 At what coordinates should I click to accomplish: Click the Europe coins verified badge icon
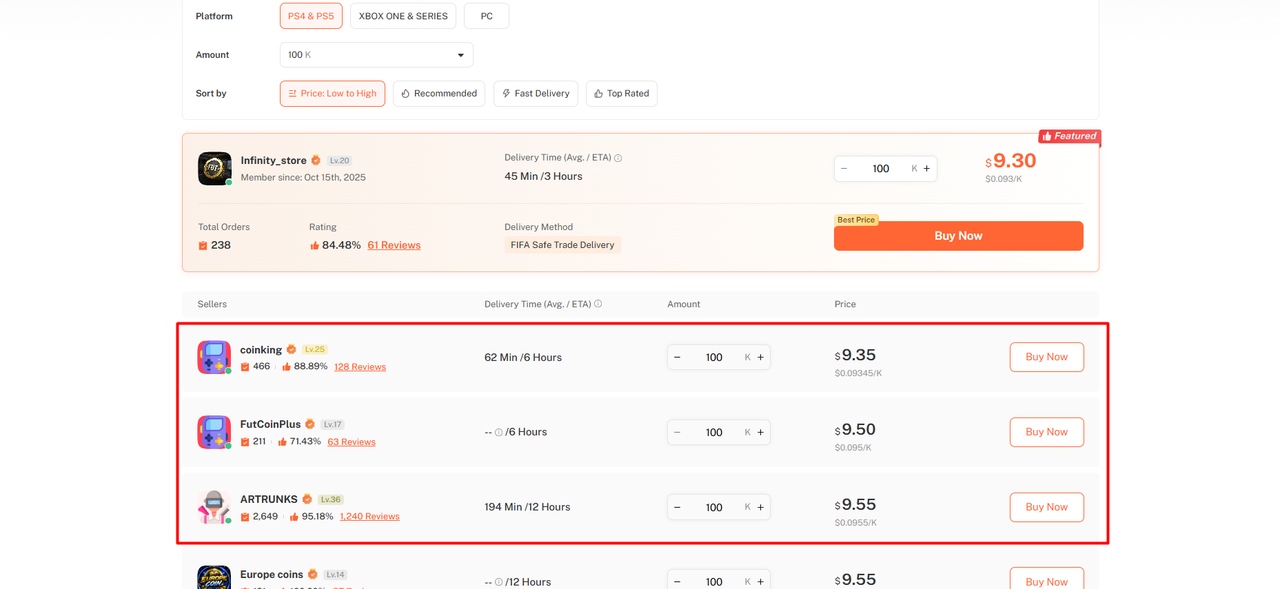click(313, 574)
